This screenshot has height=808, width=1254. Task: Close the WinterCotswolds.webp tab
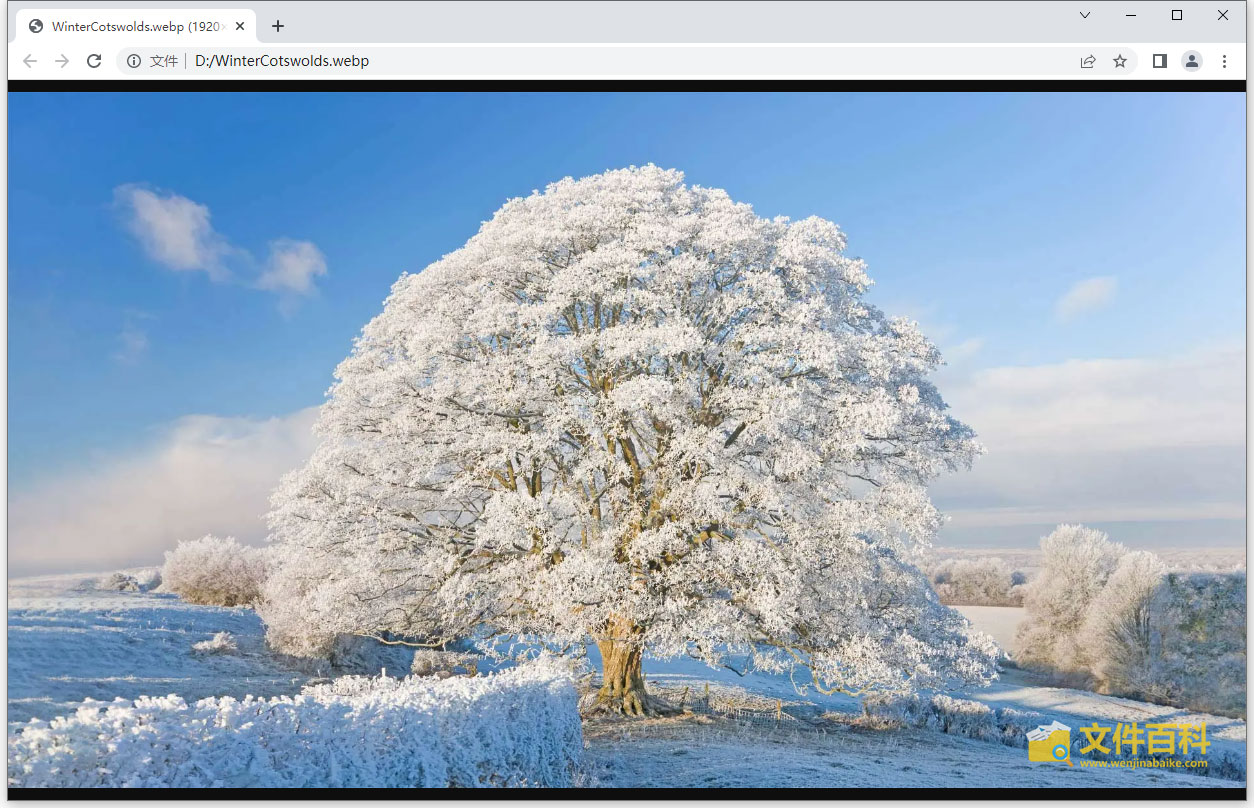pyautogui.click(x=240, y=26)
